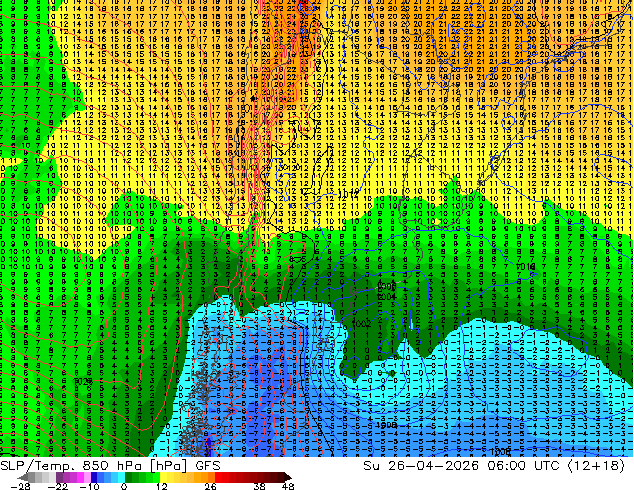Screen dimensions: 634x490
Task: Click the 48 legend scale label
Action: (288, 486)
